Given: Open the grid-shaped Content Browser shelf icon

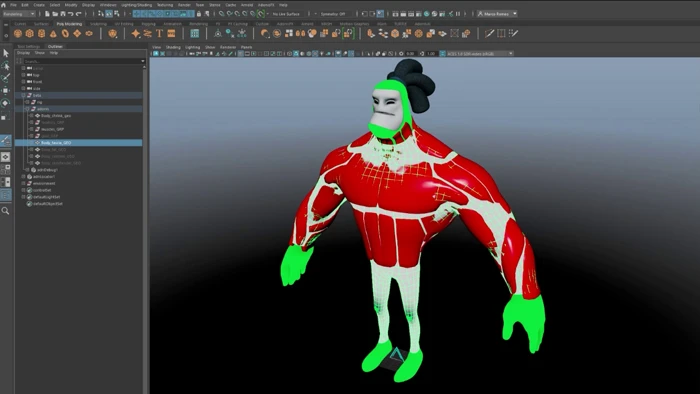Looking at the screenshot, I should tap(195, 33).
